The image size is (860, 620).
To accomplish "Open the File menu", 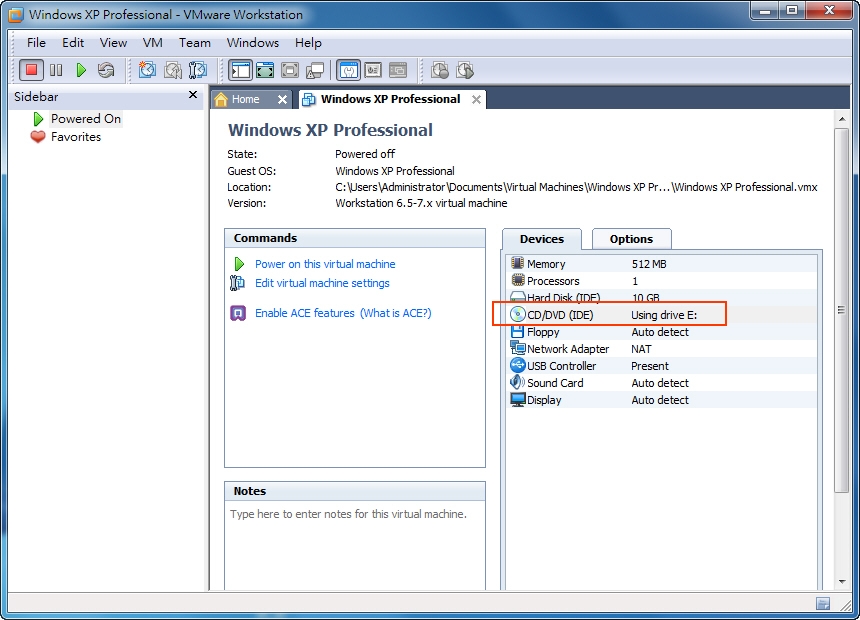I will [x=36, y=42].
